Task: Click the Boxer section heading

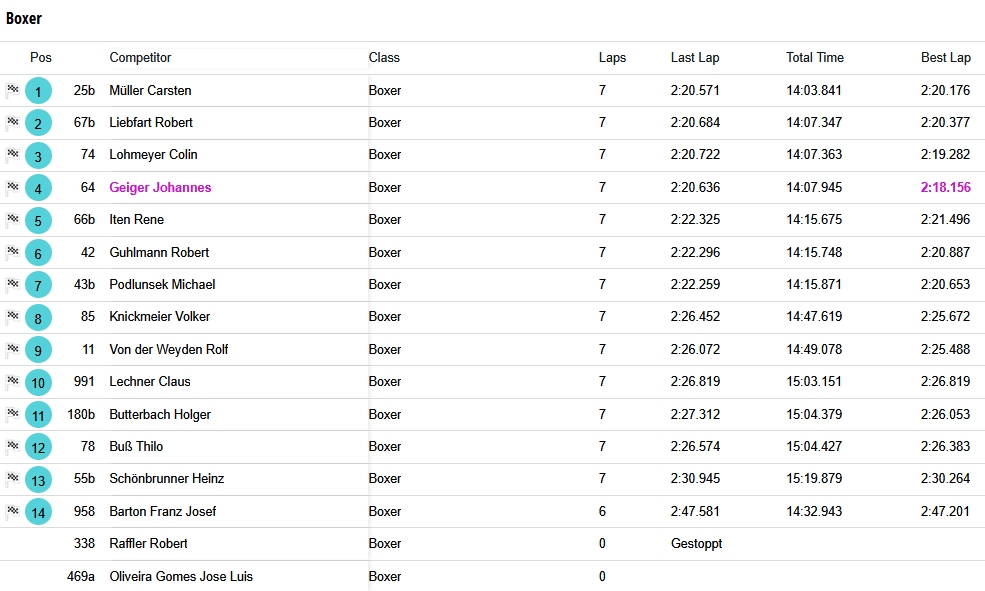Action: click(x=24, y=18)
